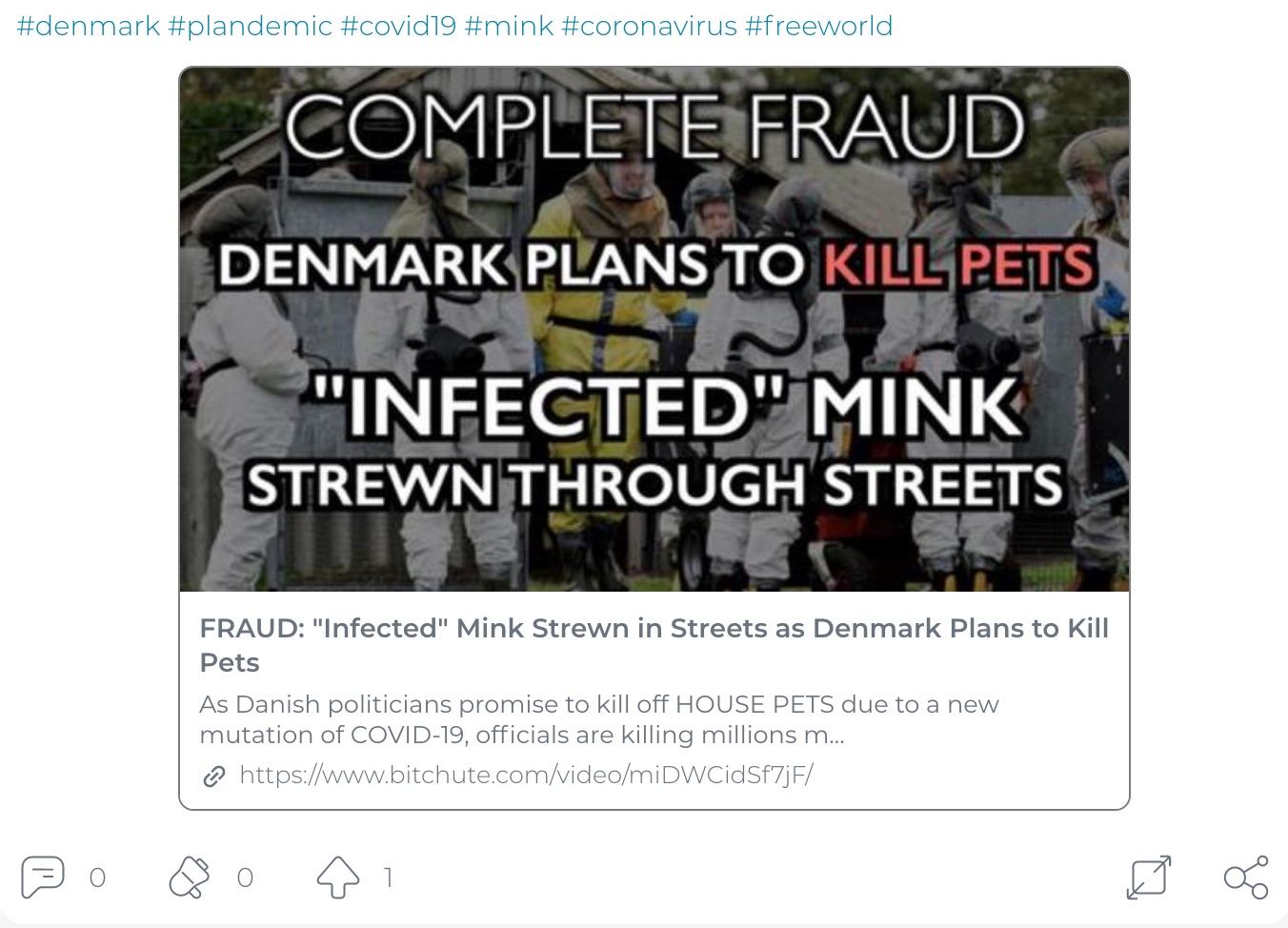Upvote the post with the up arrow

tap(337, 877)
